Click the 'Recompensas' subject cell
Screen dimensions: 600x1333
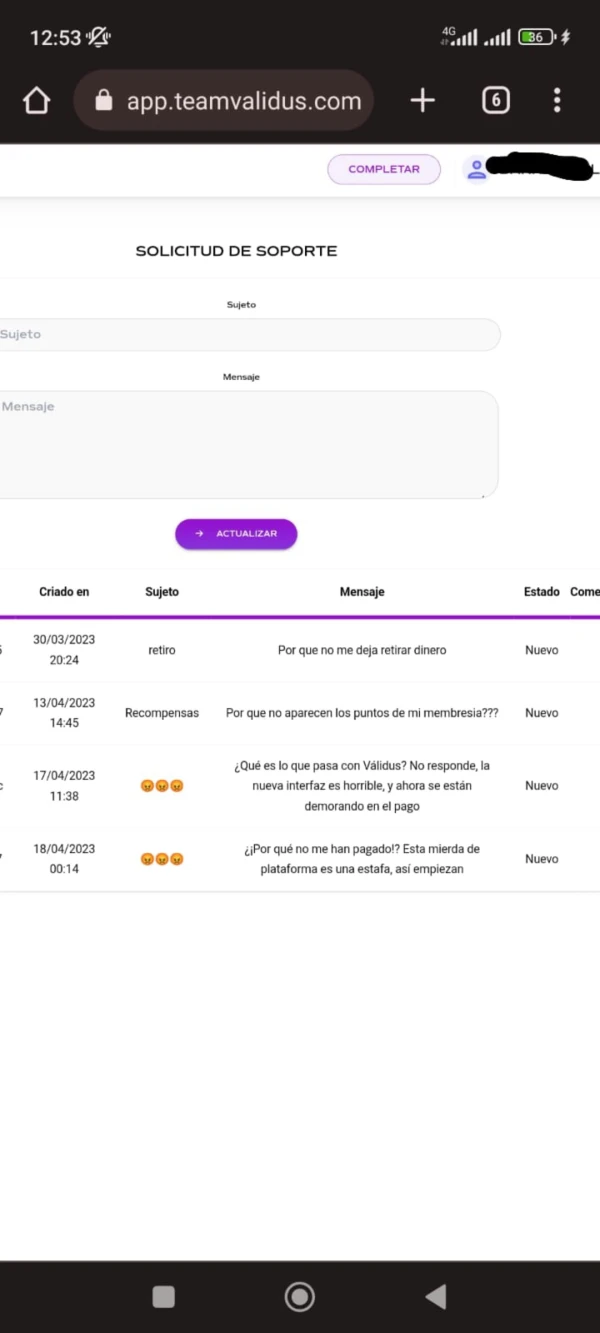(x=162, y=713)
